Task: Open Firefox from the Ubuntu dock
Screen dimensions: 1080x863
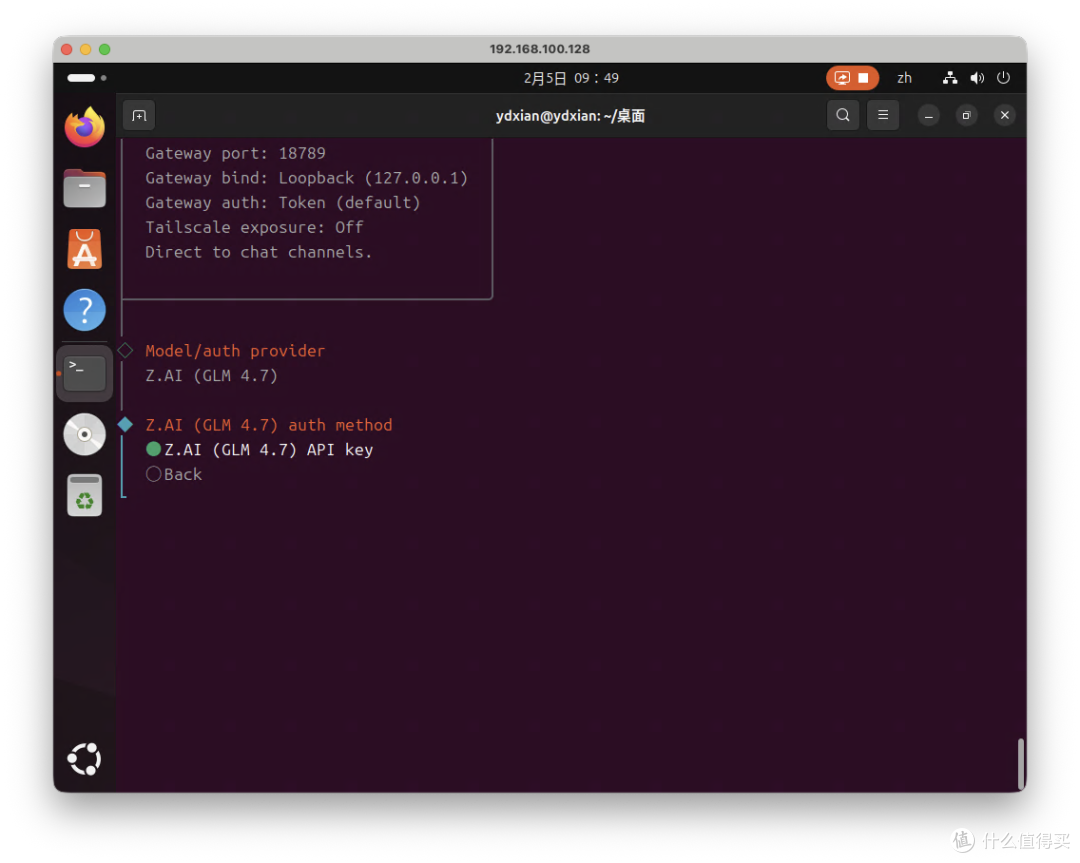Action: pyautogui.click(x=85, y=127)
